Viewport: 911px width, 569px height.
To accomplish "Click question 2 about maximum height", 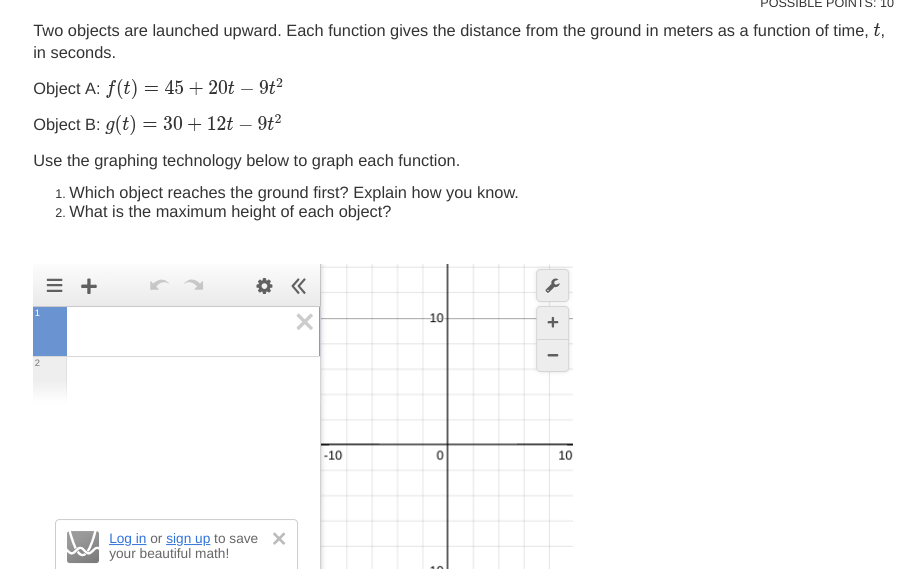I will click(x=230, y=212).
